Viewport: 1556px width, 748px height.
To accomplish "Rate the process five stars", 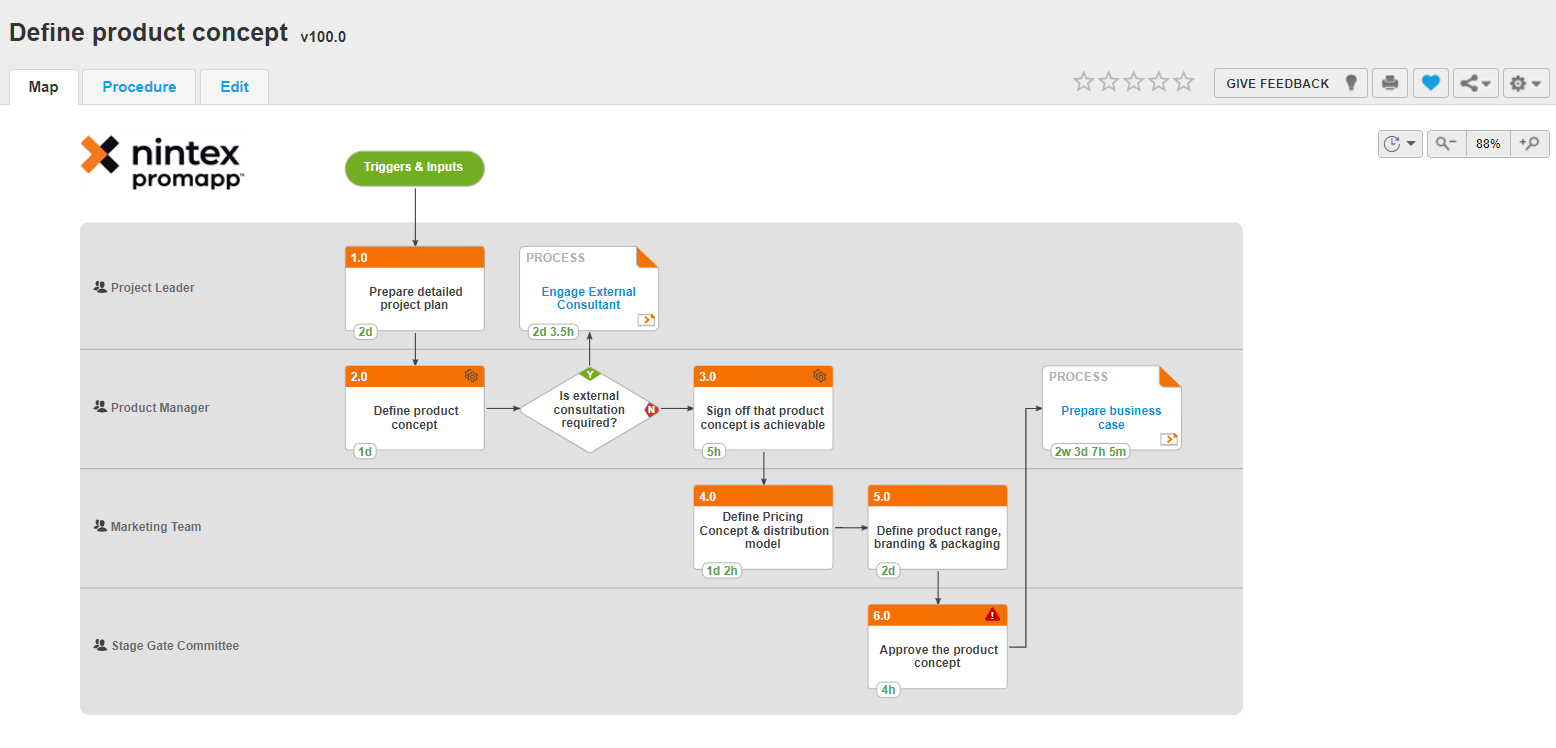I will pos(1184,82).
